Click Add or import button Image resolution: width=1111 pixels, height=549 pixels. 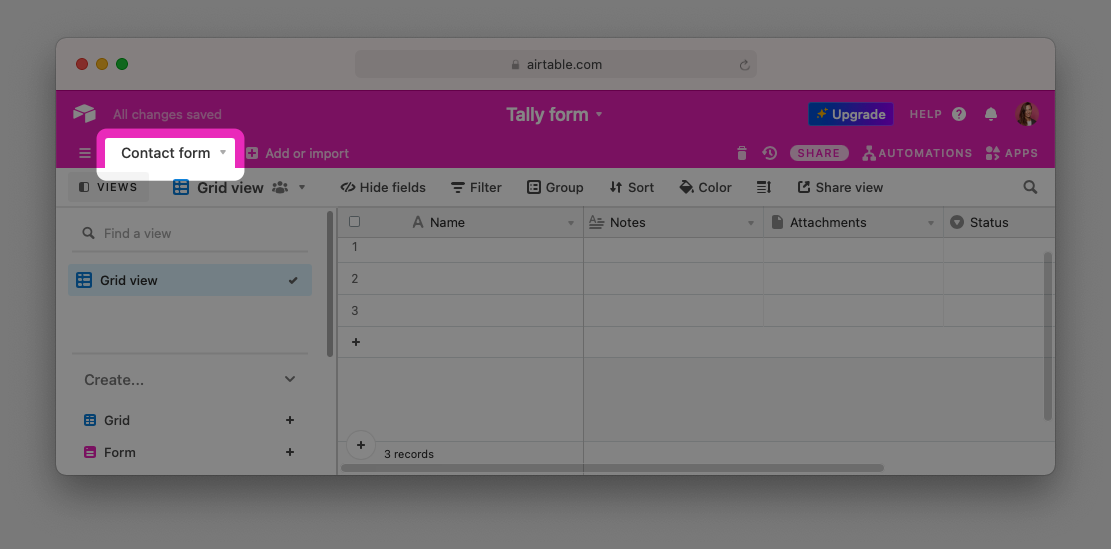298,153
